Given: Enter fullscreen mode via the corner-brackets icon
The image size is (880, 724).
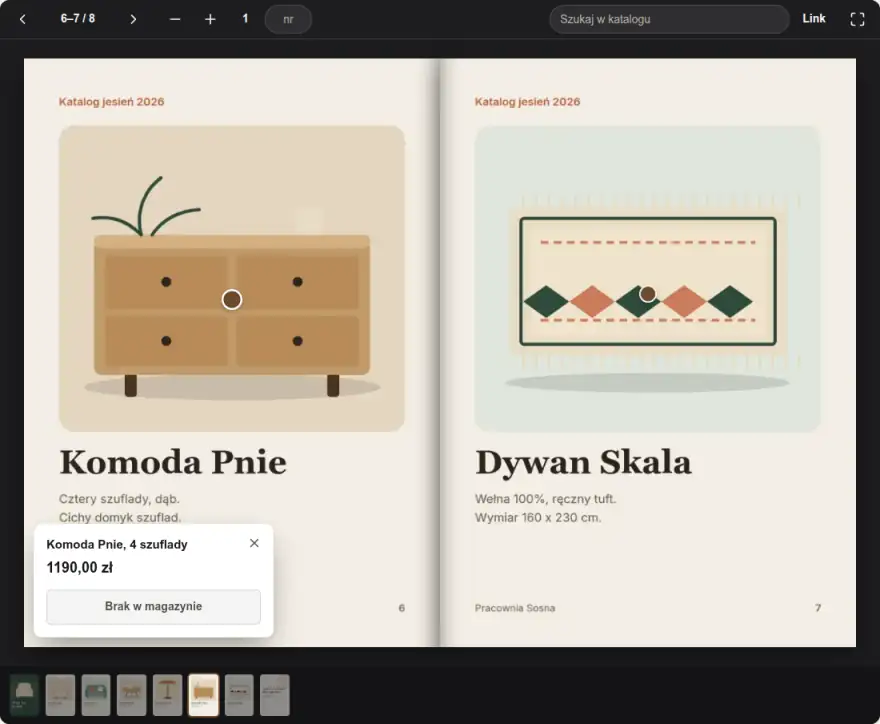Looking at the screenshot, I should (x=857, y=19).
